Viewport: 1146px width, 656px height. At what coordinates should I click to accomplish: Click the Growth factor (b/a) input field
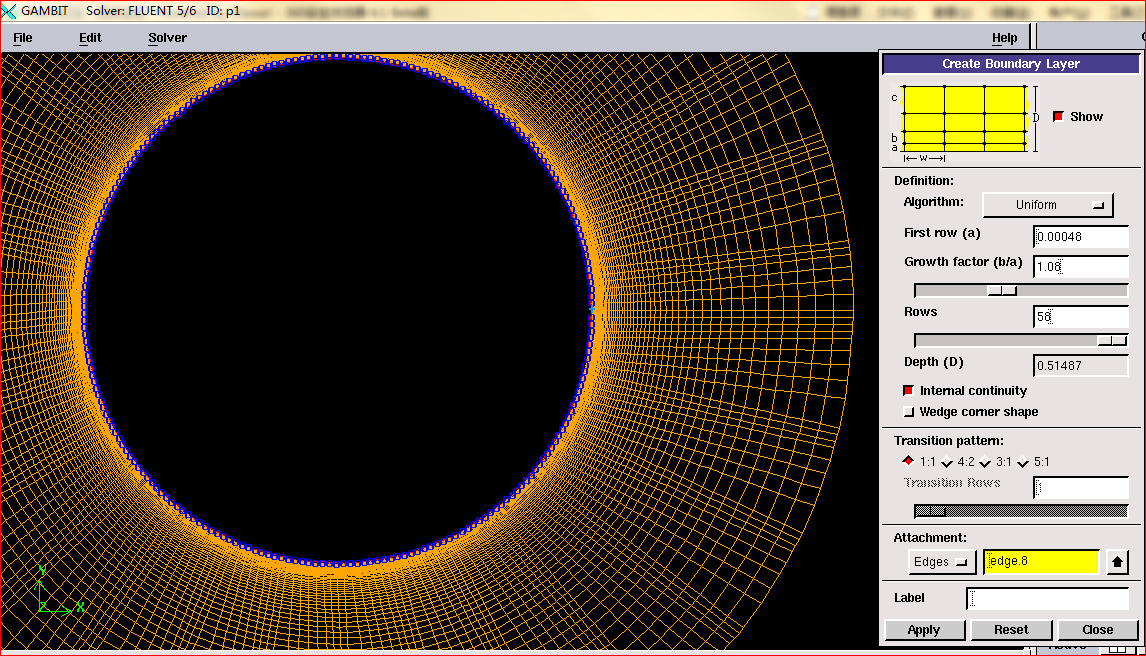point(1081,267)
